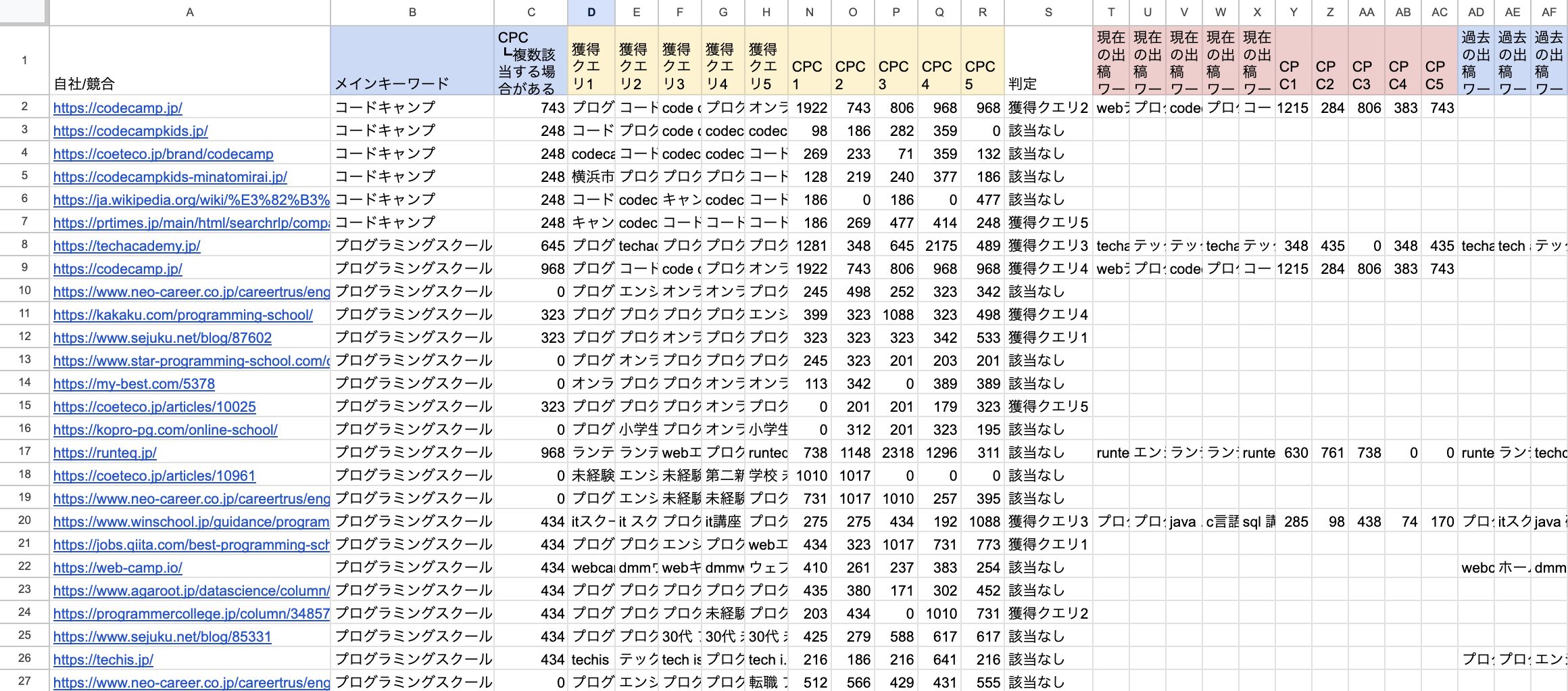Viewport: 1568px width, 691px height.
Task: Click the CP C3 header cell
Action: click(x=1367, y=60)
